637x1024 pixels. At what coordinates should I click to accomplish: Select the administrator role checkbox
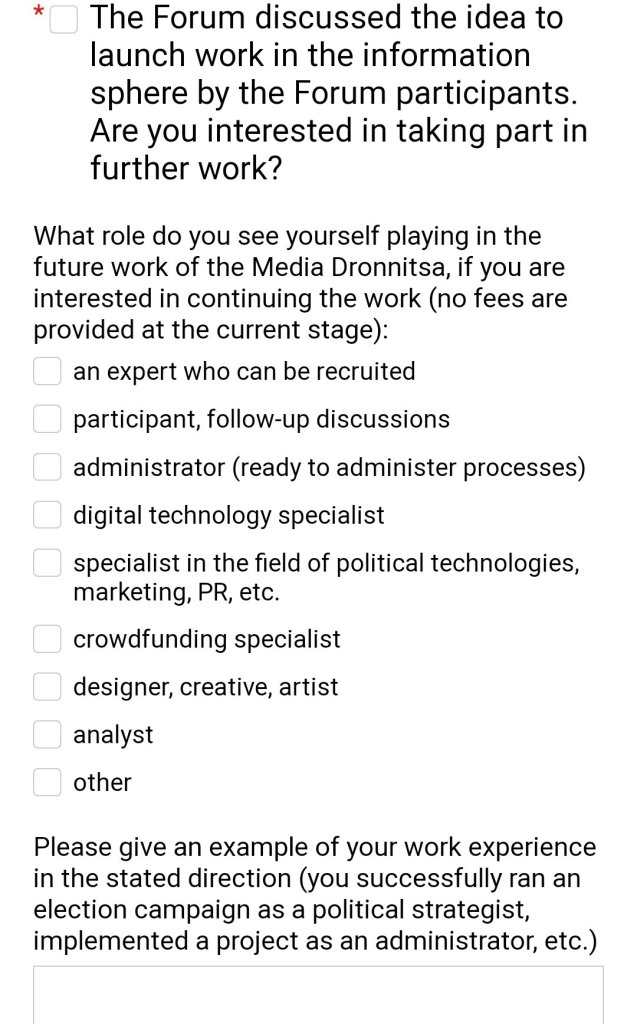click(x=48, y=467)
